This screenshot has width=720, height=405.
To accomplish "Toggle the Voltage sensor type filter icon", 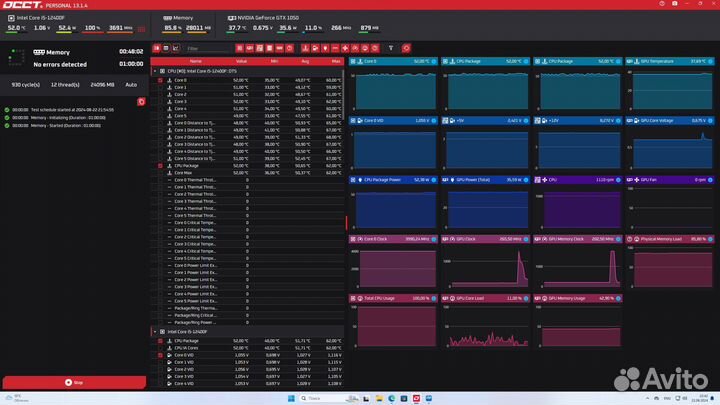I will tap(315, 48).
